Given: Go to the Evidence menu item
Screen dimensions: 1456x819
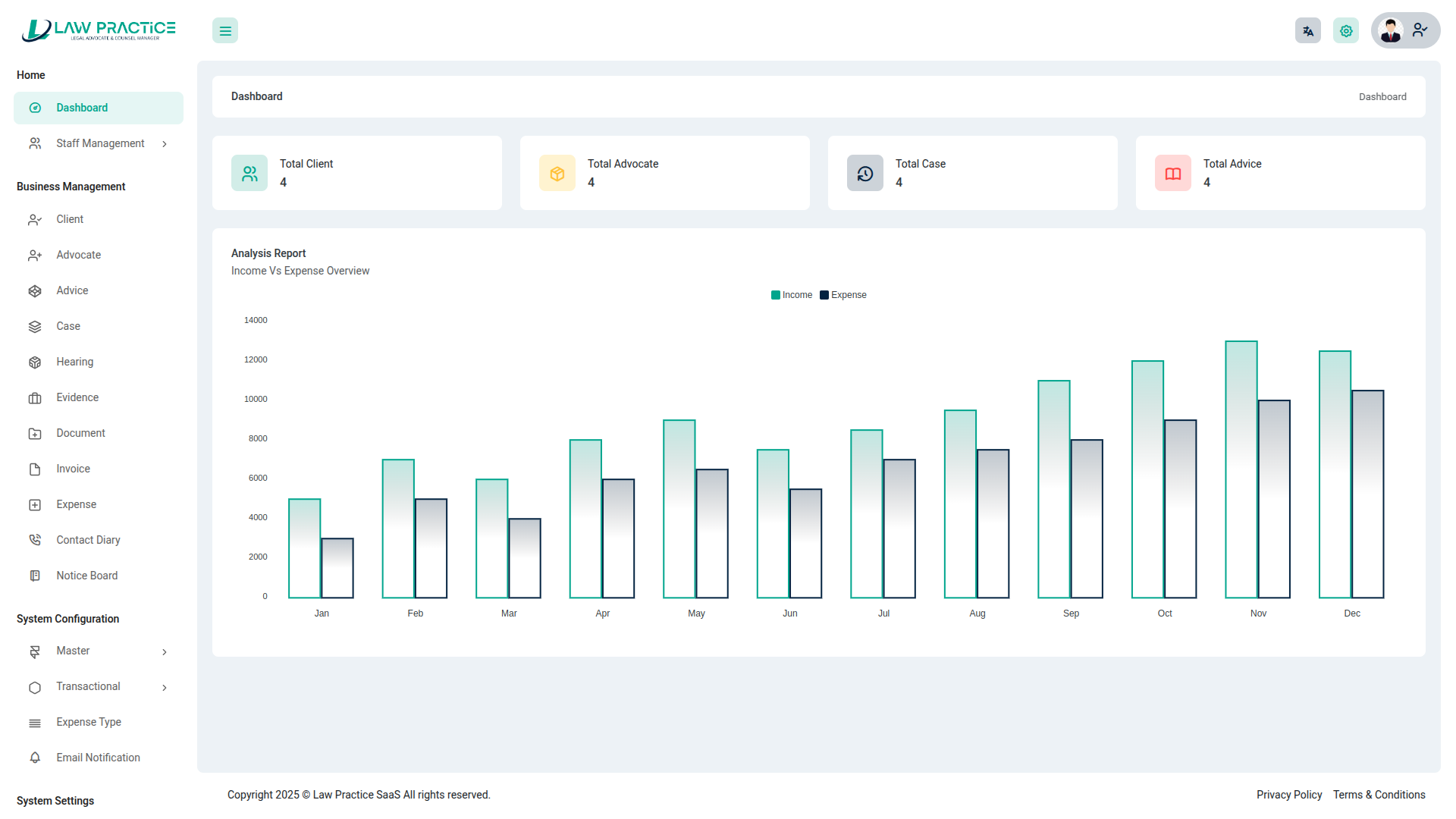Looking at the screenshot, I should click(x=77, y=398).
